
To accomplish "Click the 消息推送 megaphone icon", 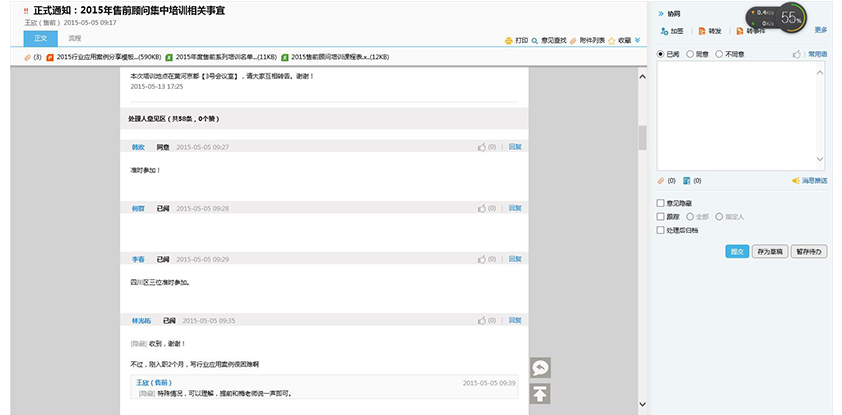I will pyautogui.click(x=796, y=181).
